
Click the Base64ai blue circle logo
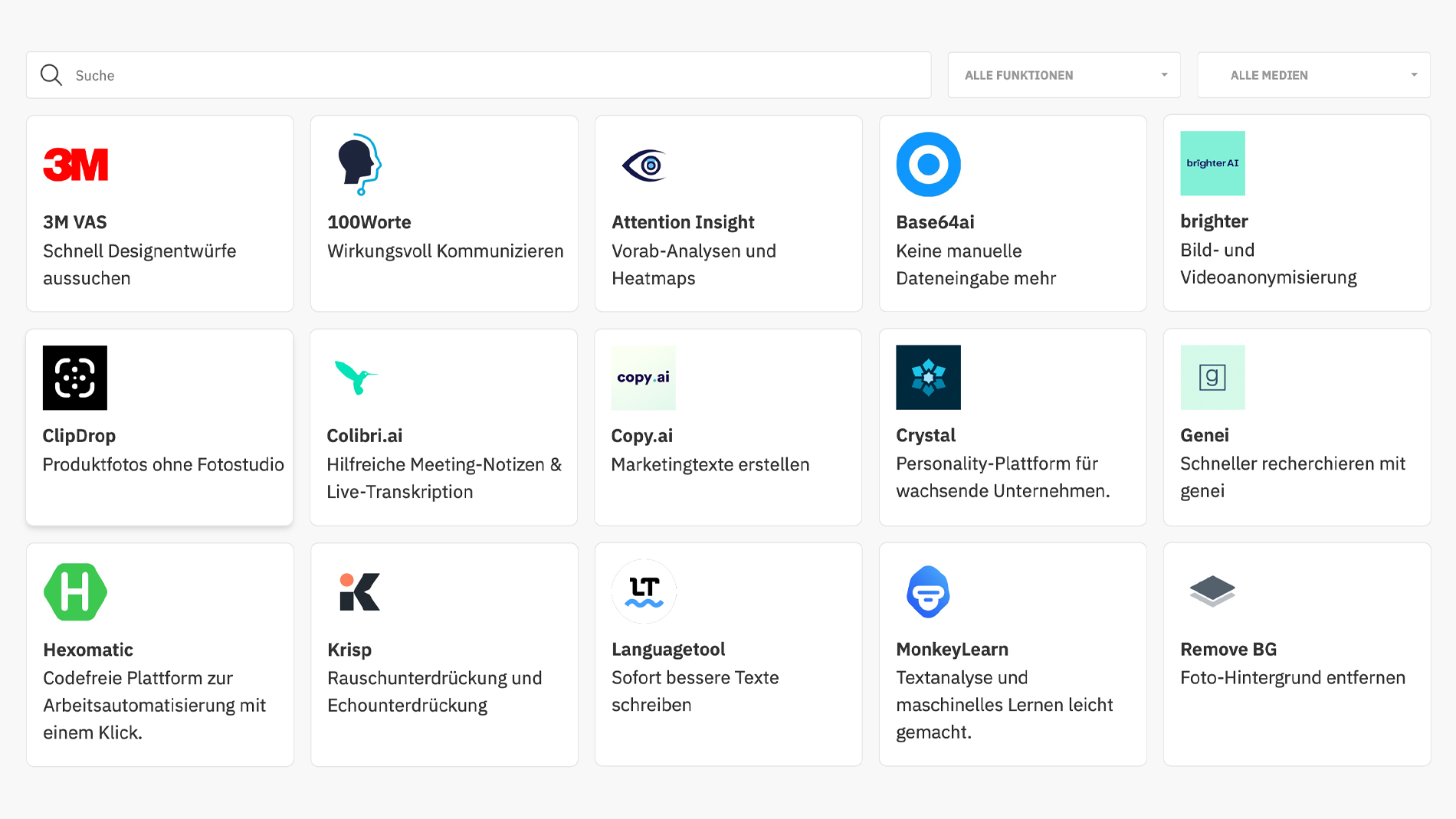pos(928,164)
